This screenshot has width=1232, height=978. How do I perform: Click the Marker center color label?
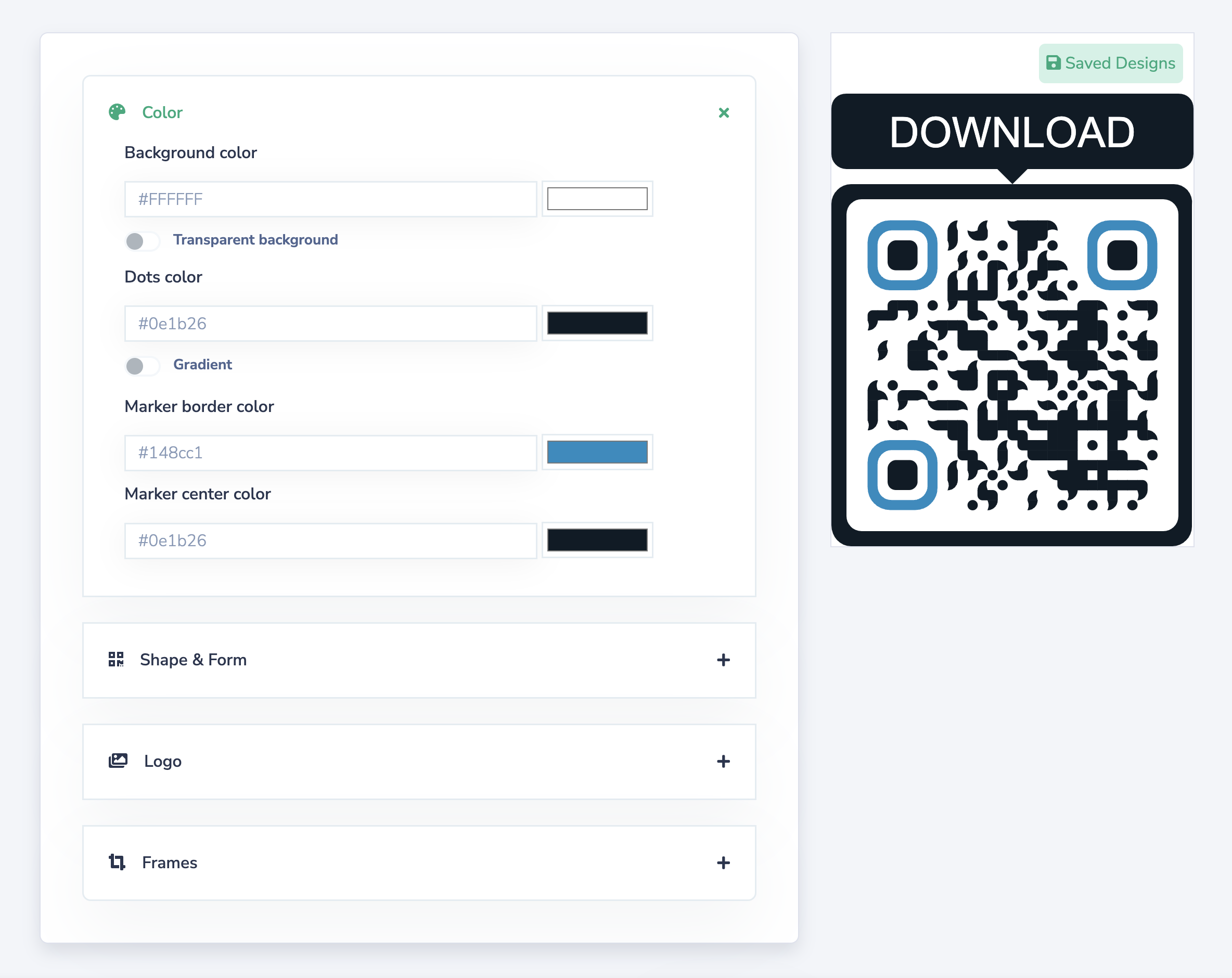click(197, 494)
